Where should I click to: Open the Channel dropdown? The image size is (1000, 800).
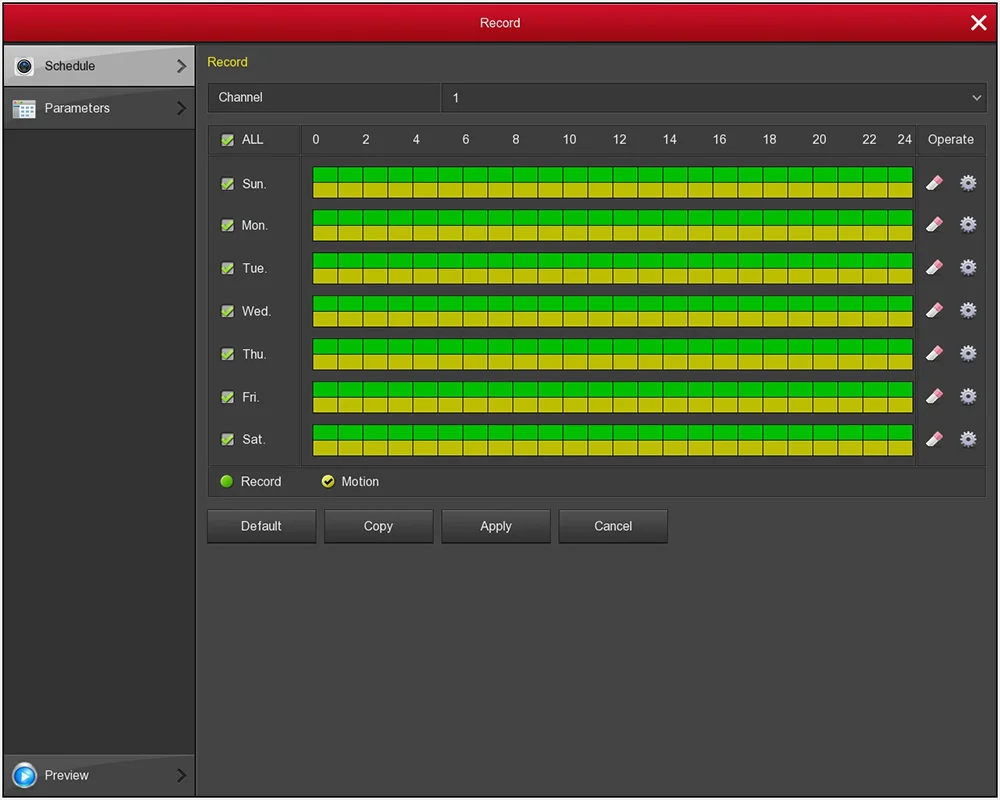coord(714,98)
